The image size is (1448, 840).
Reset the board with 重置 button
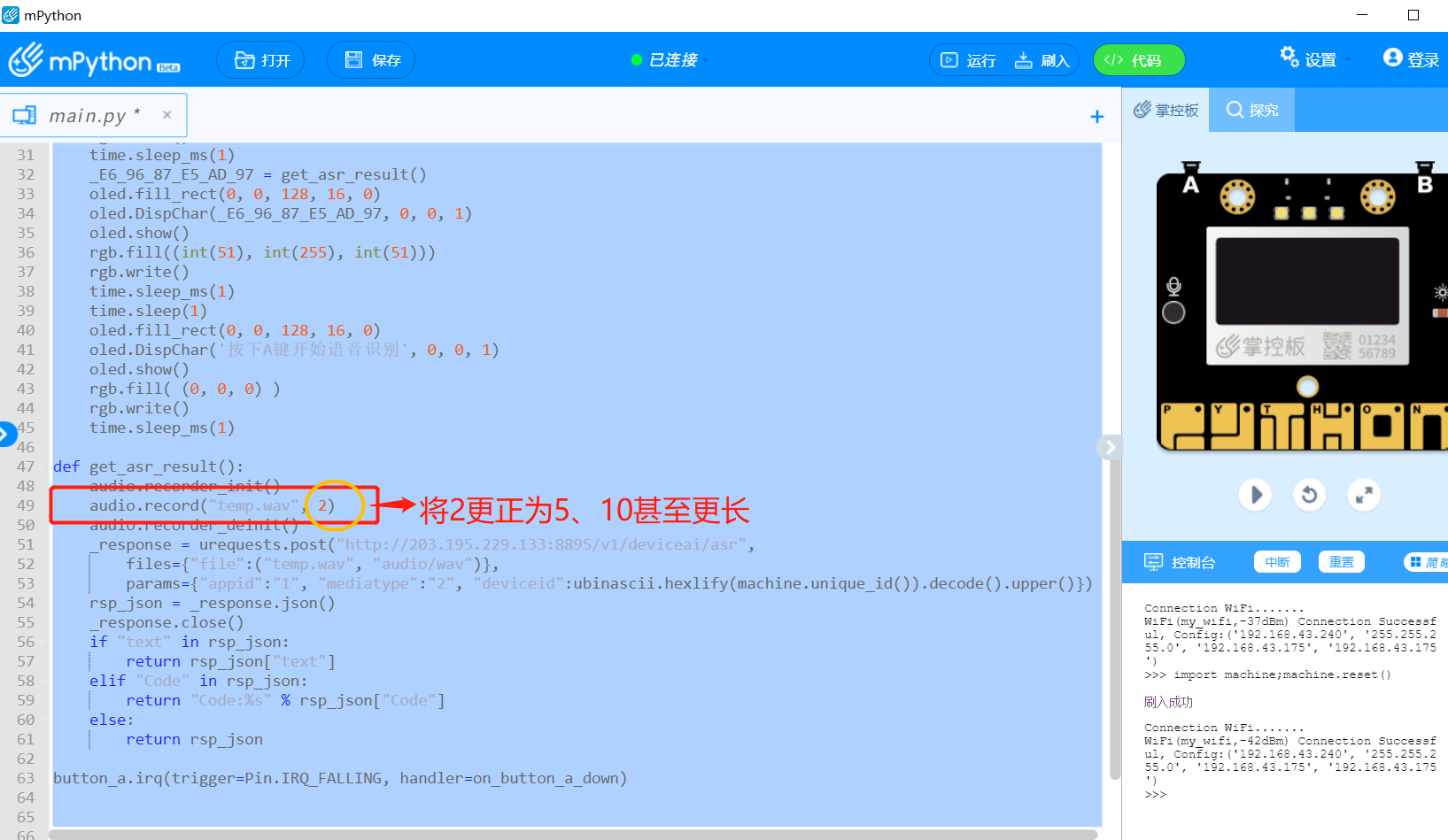point(1342,562)
